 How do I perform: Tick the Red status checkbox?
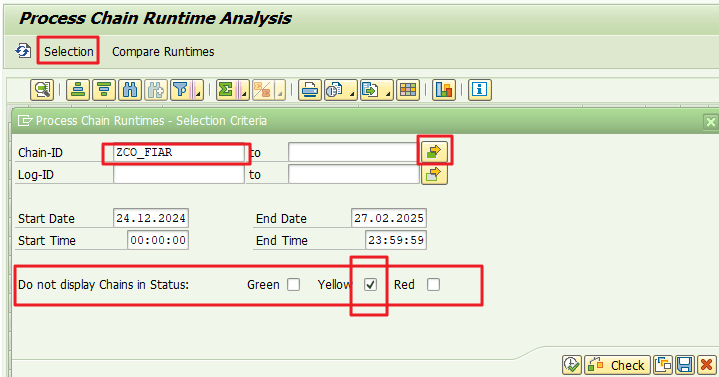point(433,284)
